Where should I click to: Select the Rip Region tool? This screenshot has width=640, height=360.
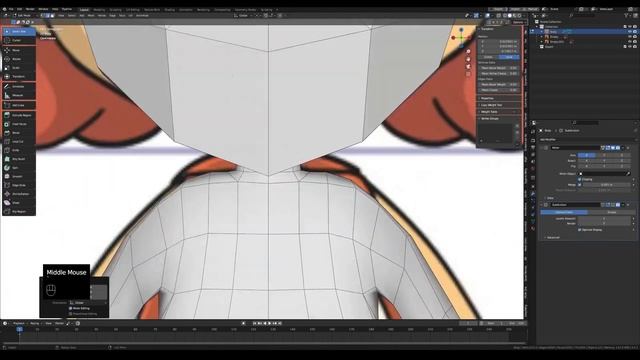[x=19, y=211]
